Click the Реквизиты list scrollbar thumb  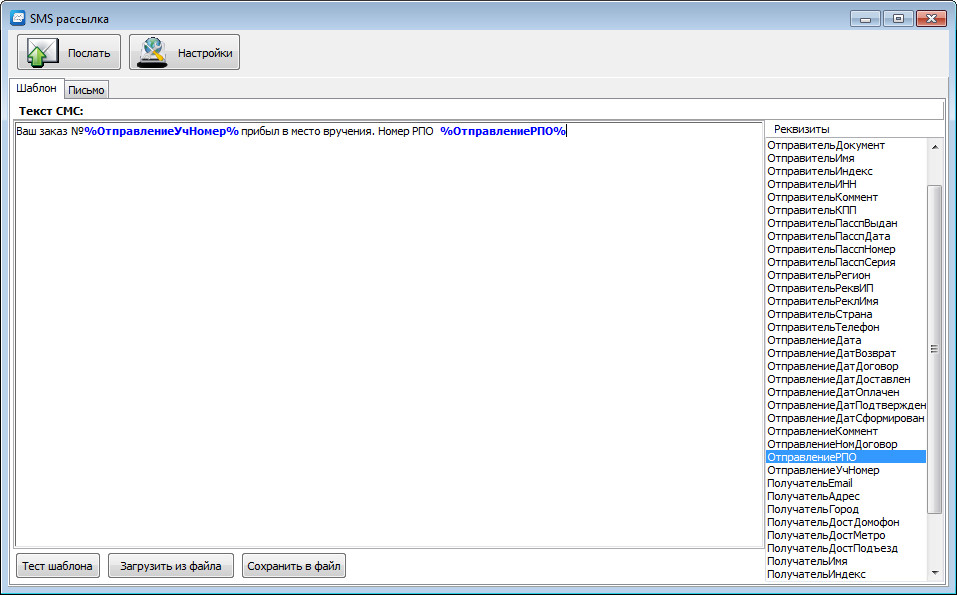click(x=935, y=350)
